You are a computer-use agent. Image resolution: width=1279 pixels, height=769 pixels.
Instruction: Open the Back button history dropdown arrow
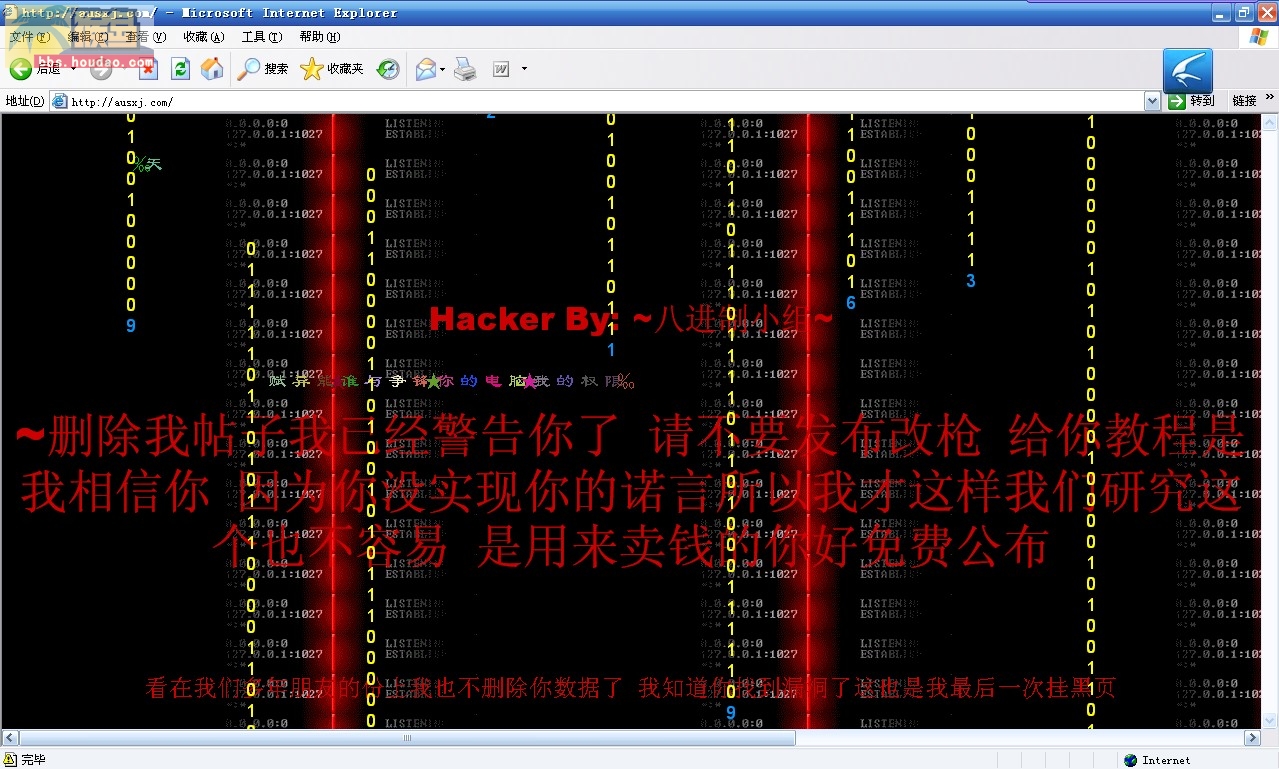pos(74,69)
